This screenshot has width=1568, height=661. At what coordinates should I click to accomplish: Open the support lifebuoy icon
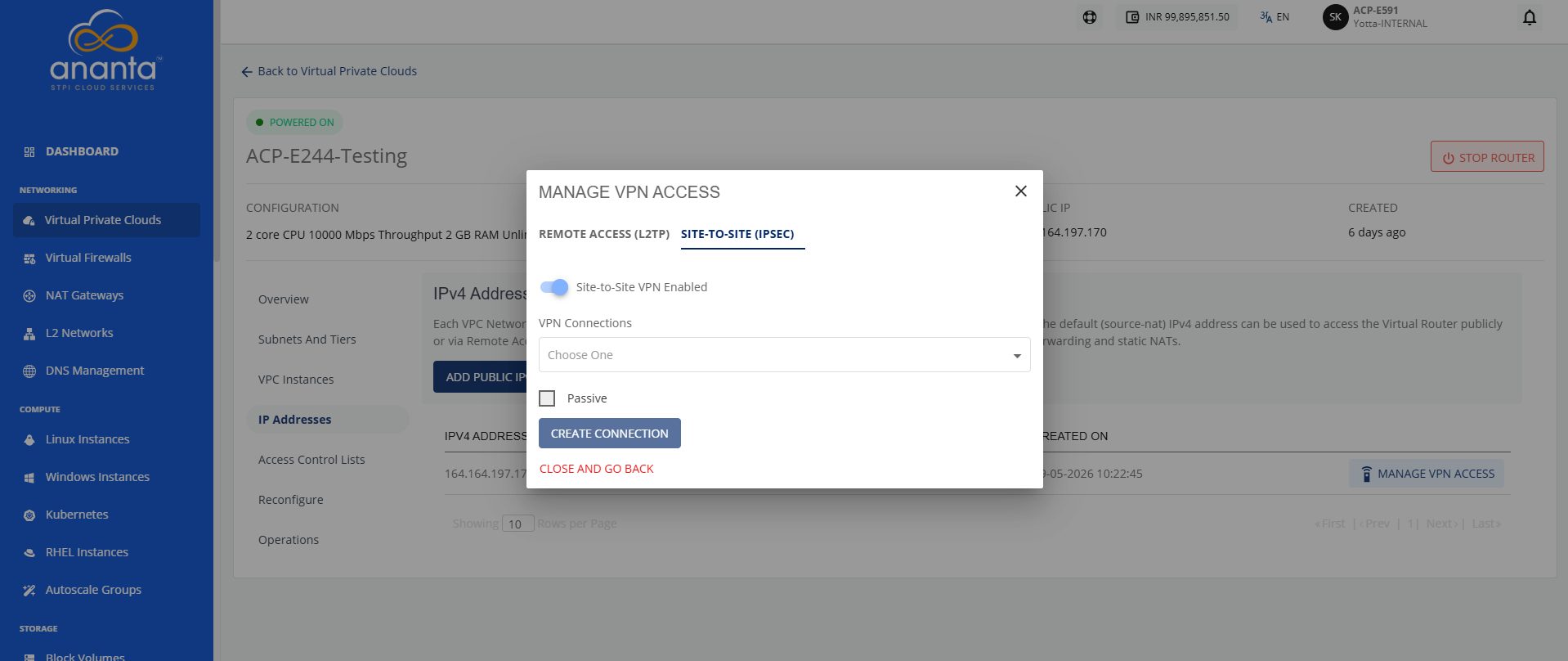[1090, 17]
